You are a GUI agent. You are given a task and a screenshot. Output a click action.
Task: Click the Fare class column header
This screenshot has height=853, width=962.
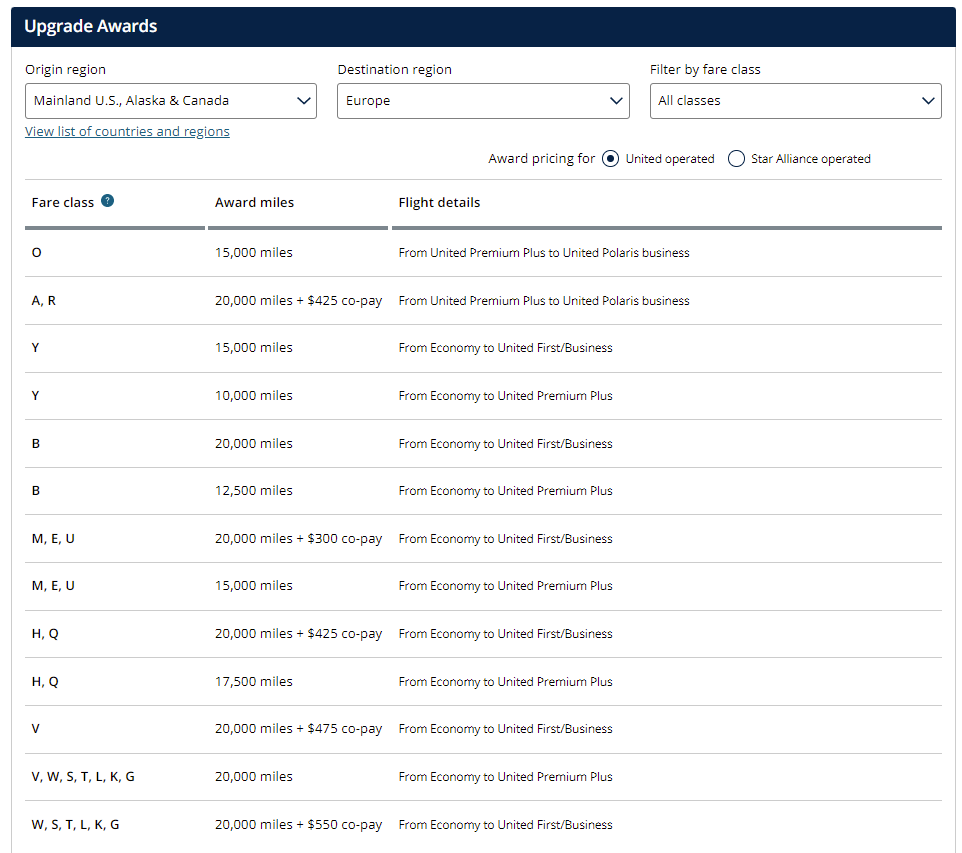63,203
